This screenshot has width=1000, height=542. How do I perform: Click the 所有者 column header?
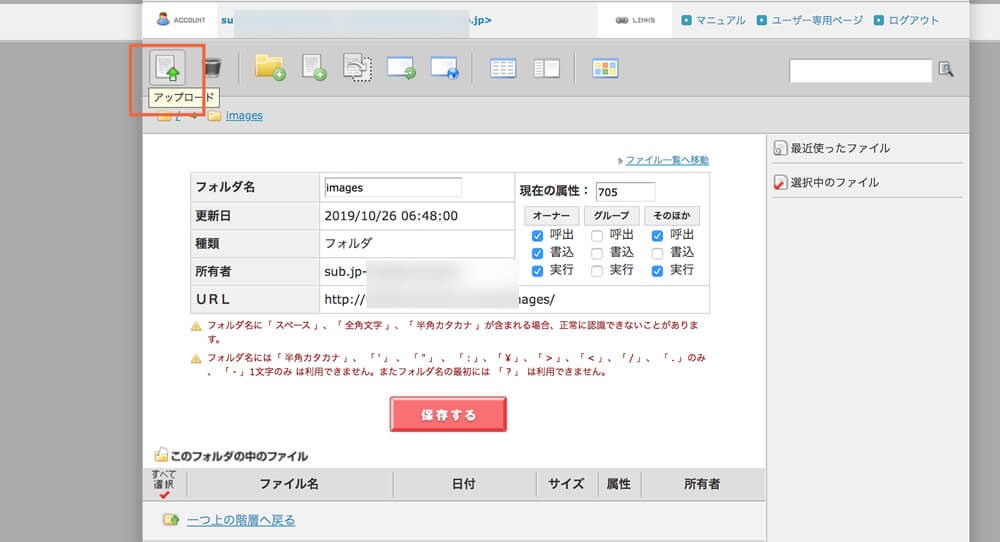click(x=702, y=484)
